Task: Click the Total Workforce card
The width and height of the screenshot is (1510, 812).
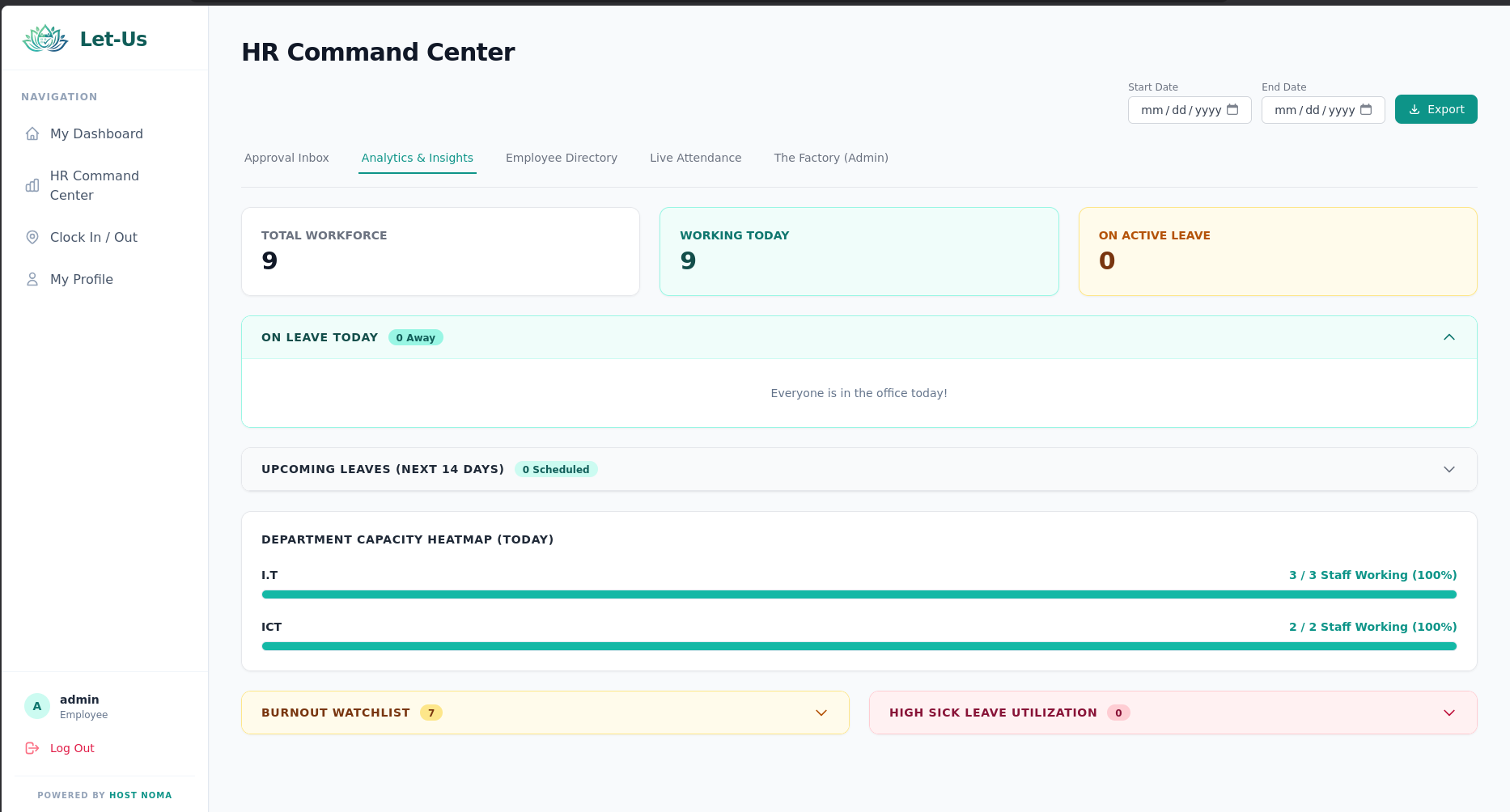Action: click(441, 252)
